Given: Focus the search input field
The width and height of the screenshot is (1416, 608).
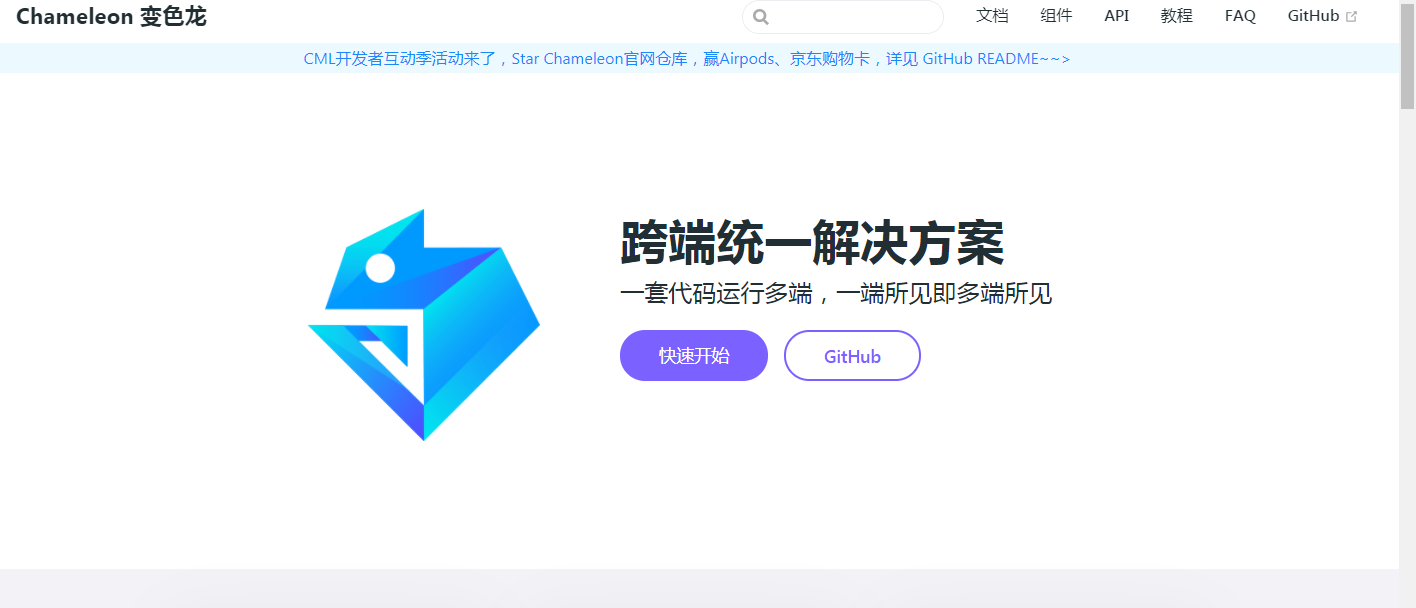Looking at the screenshot, I should pos(843,17).
